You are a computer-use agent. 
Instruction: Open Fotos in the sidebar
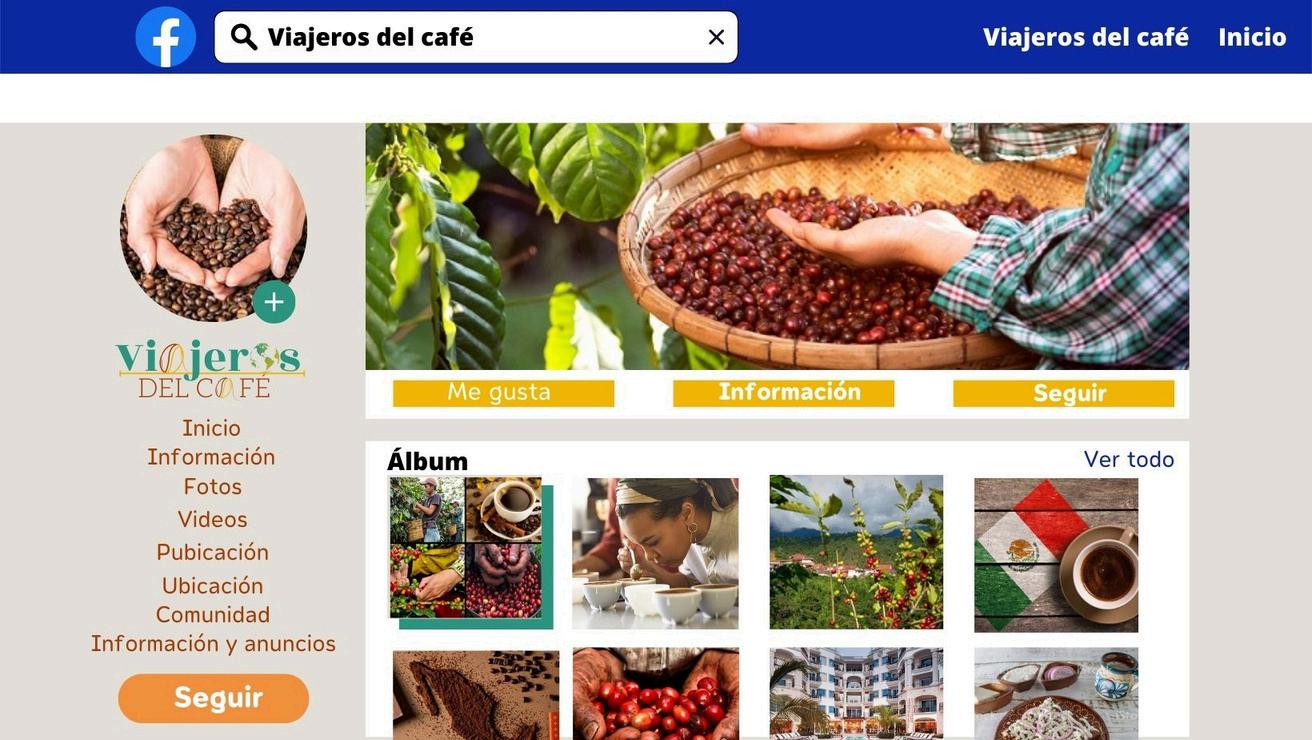click(x=212, y=487)
